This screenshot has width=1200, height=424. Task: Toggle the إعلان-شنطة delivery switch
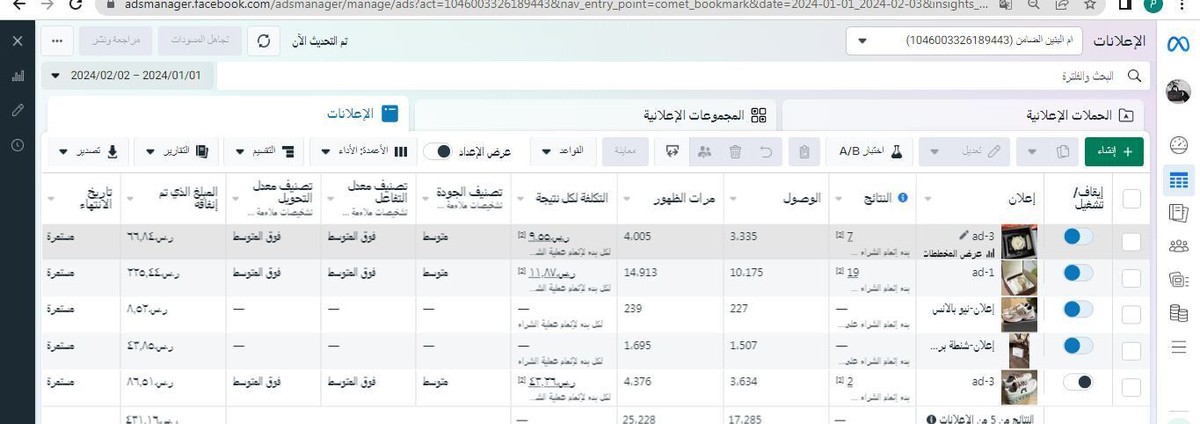[x=1079, y=345]
